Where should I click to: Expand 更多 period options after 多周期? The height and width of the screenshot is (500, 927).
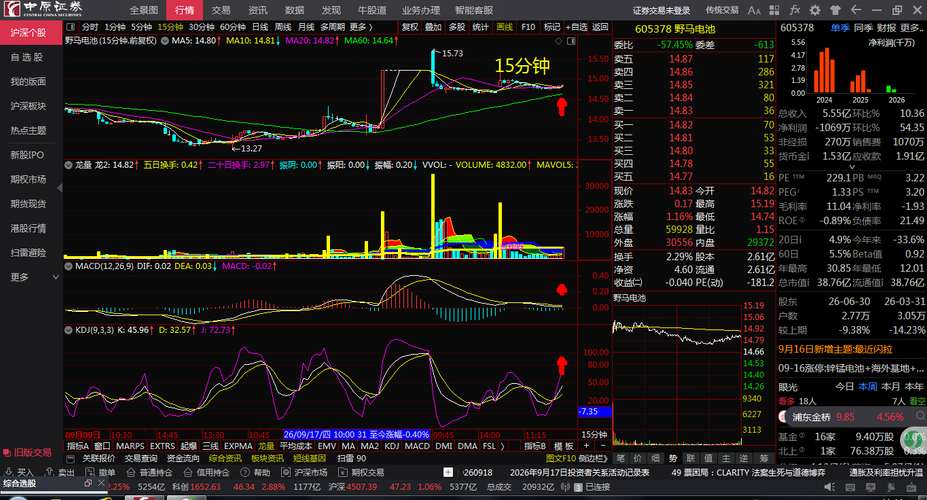[x=361, y=27]
